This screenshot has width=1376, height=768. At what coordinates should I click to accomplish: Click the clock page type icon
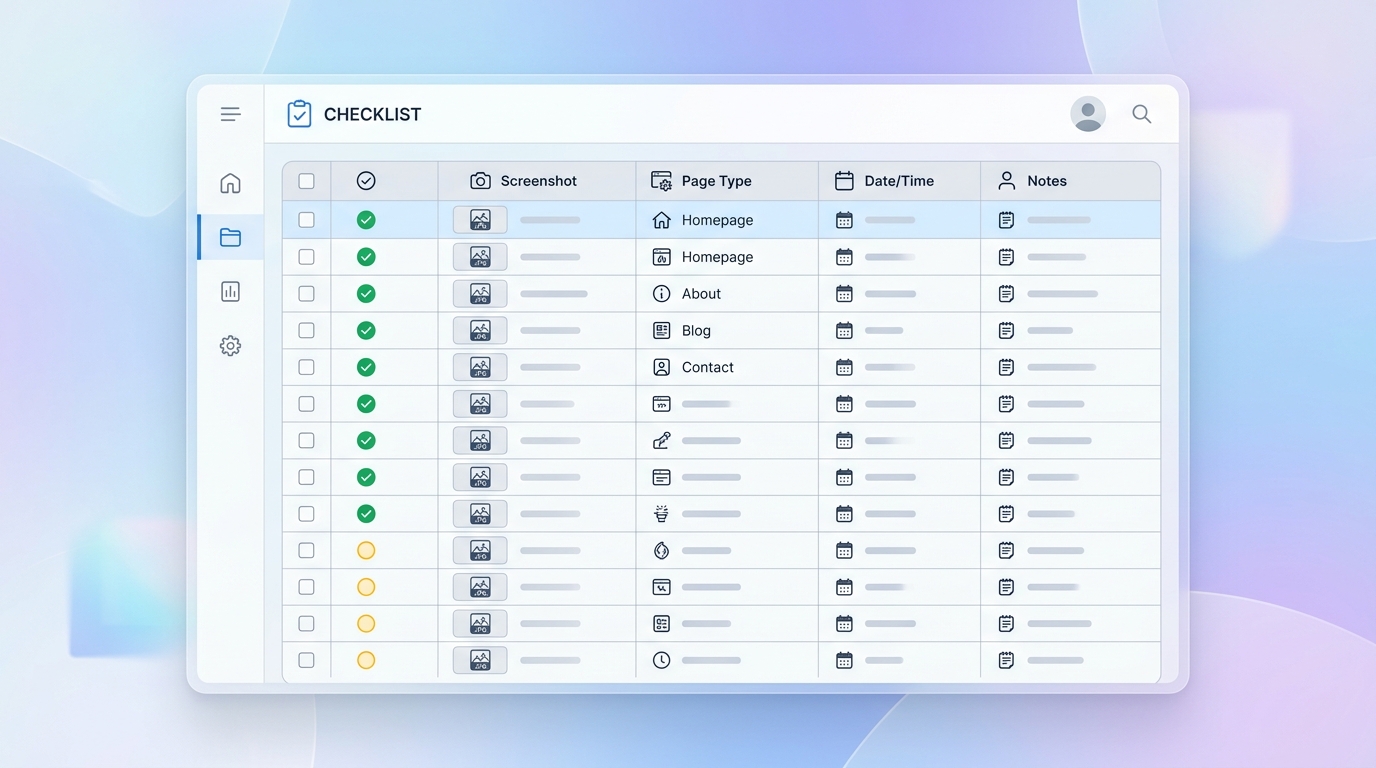[x=661, y=660]
